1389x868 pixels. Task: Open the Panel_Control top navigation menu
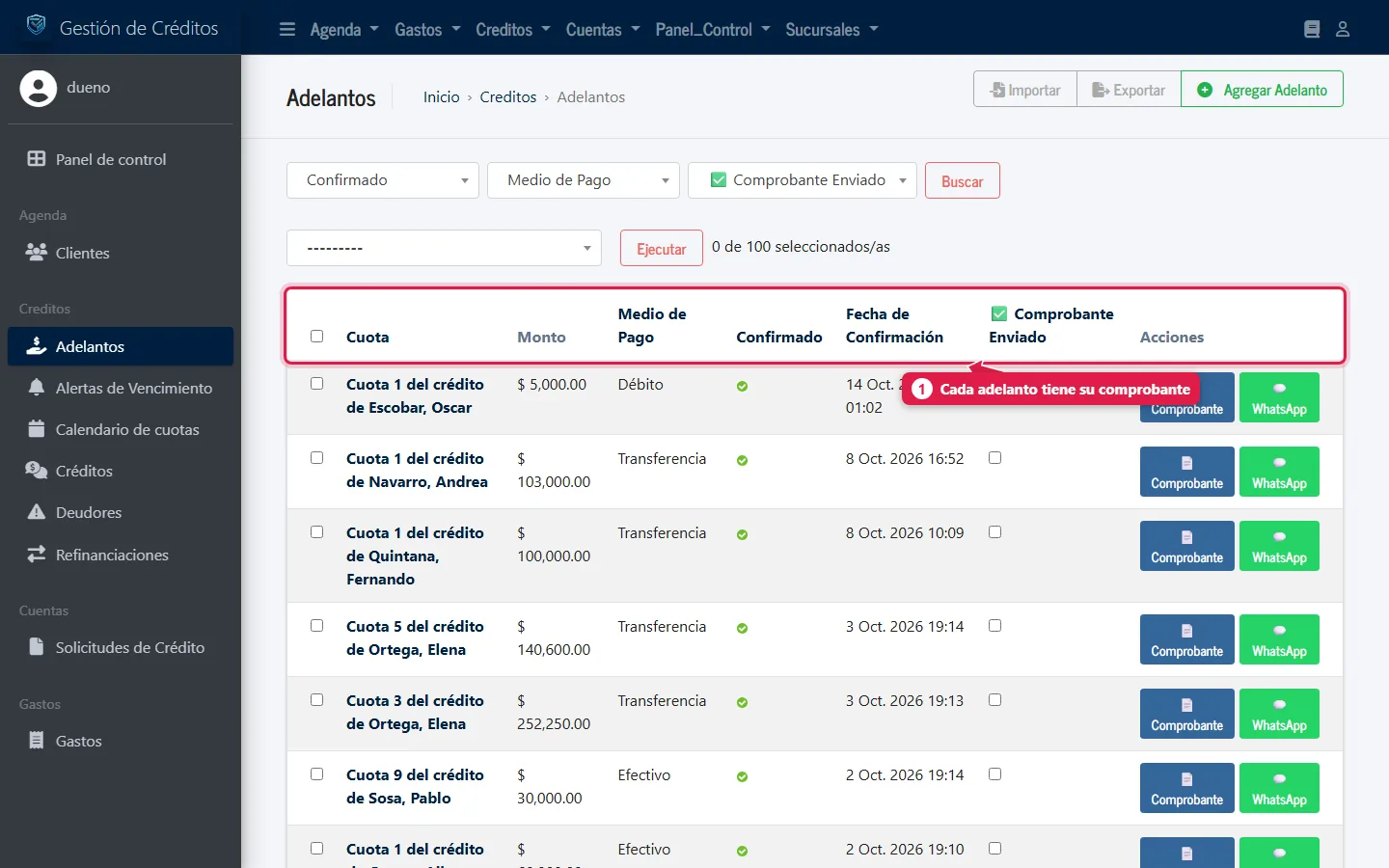tap(713, 30)
